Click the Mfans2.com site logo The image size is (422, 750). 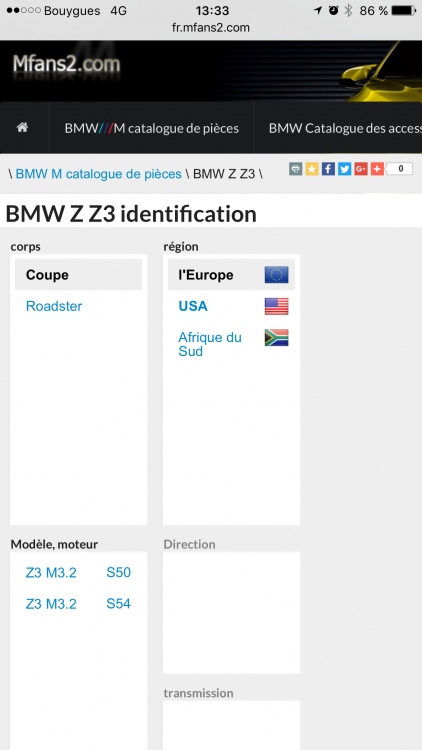tap(66, 64)
